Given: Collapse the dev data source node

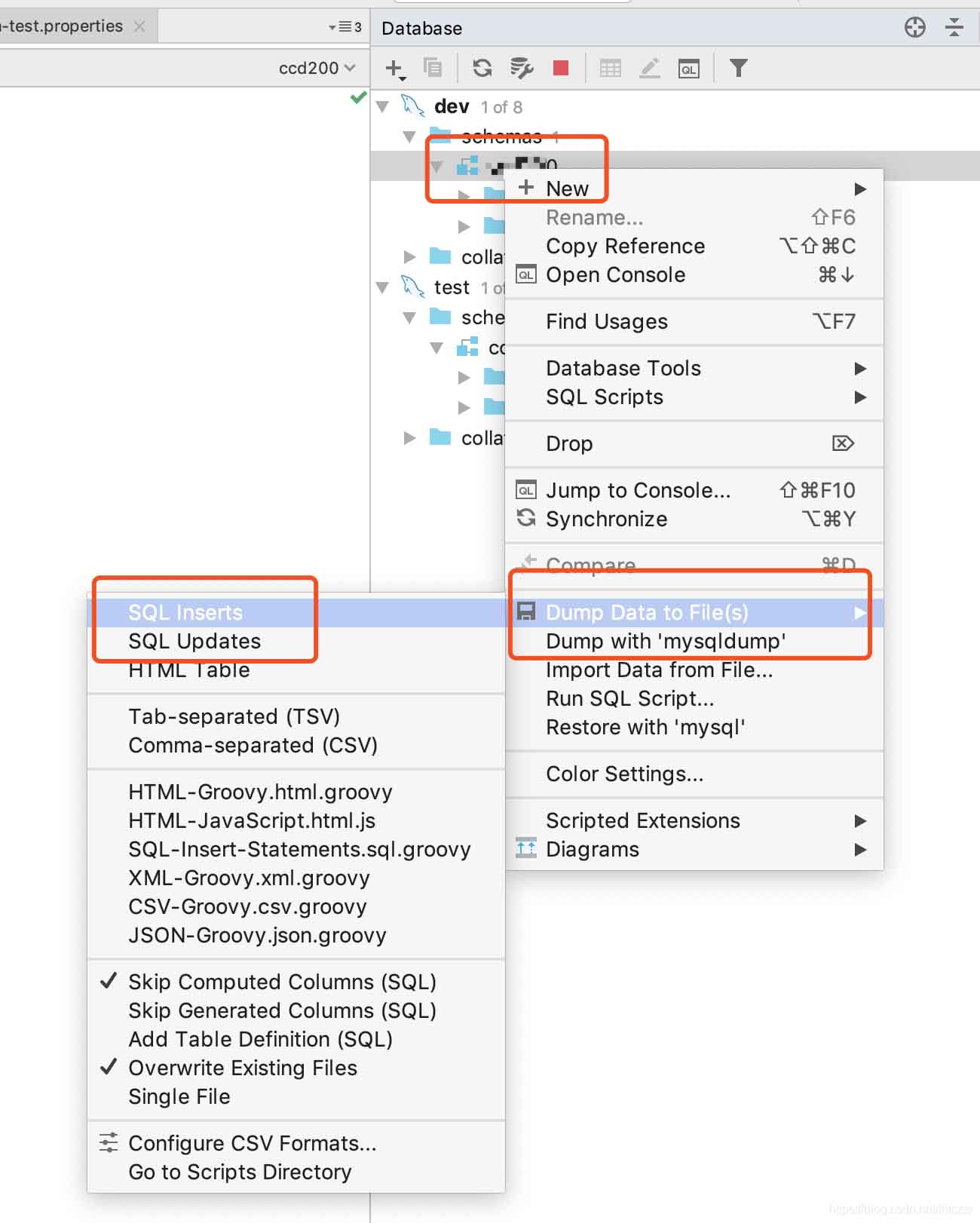Looking at the screenshot, I should (383, 106).
